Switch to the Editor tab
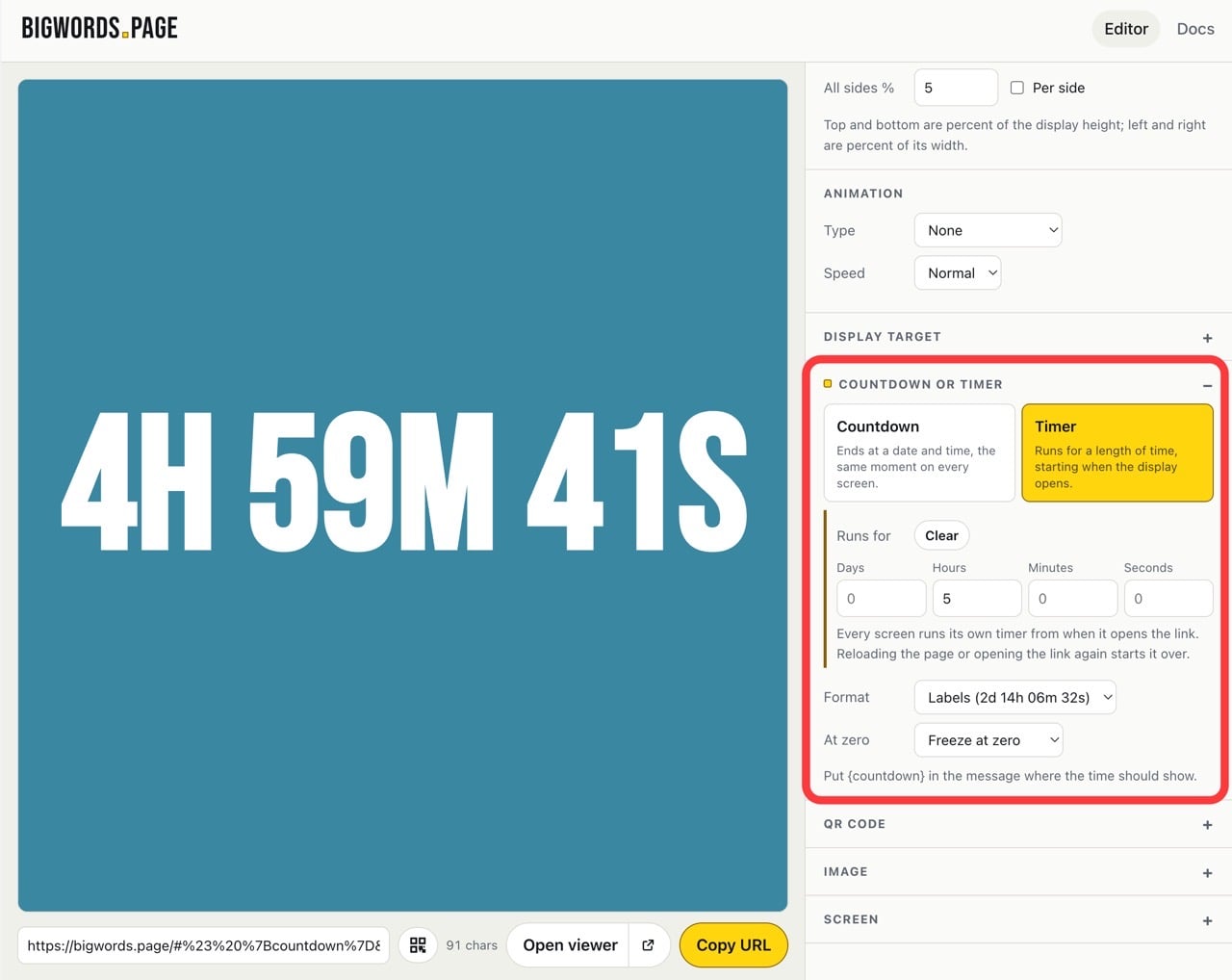This screenshot has width=1232, height=980. (x=1126, y=29)
